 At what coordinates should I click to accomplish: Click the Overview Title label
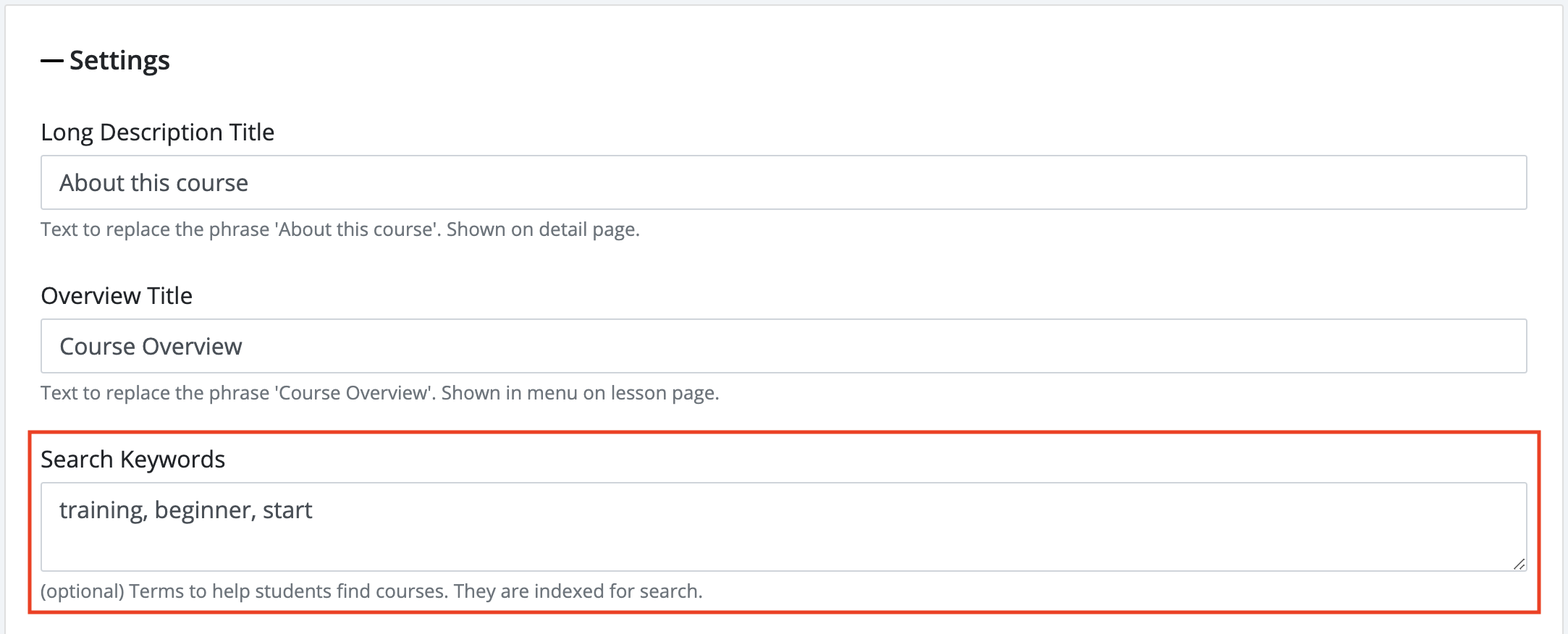pyautogui.click(x=117, y=296)
